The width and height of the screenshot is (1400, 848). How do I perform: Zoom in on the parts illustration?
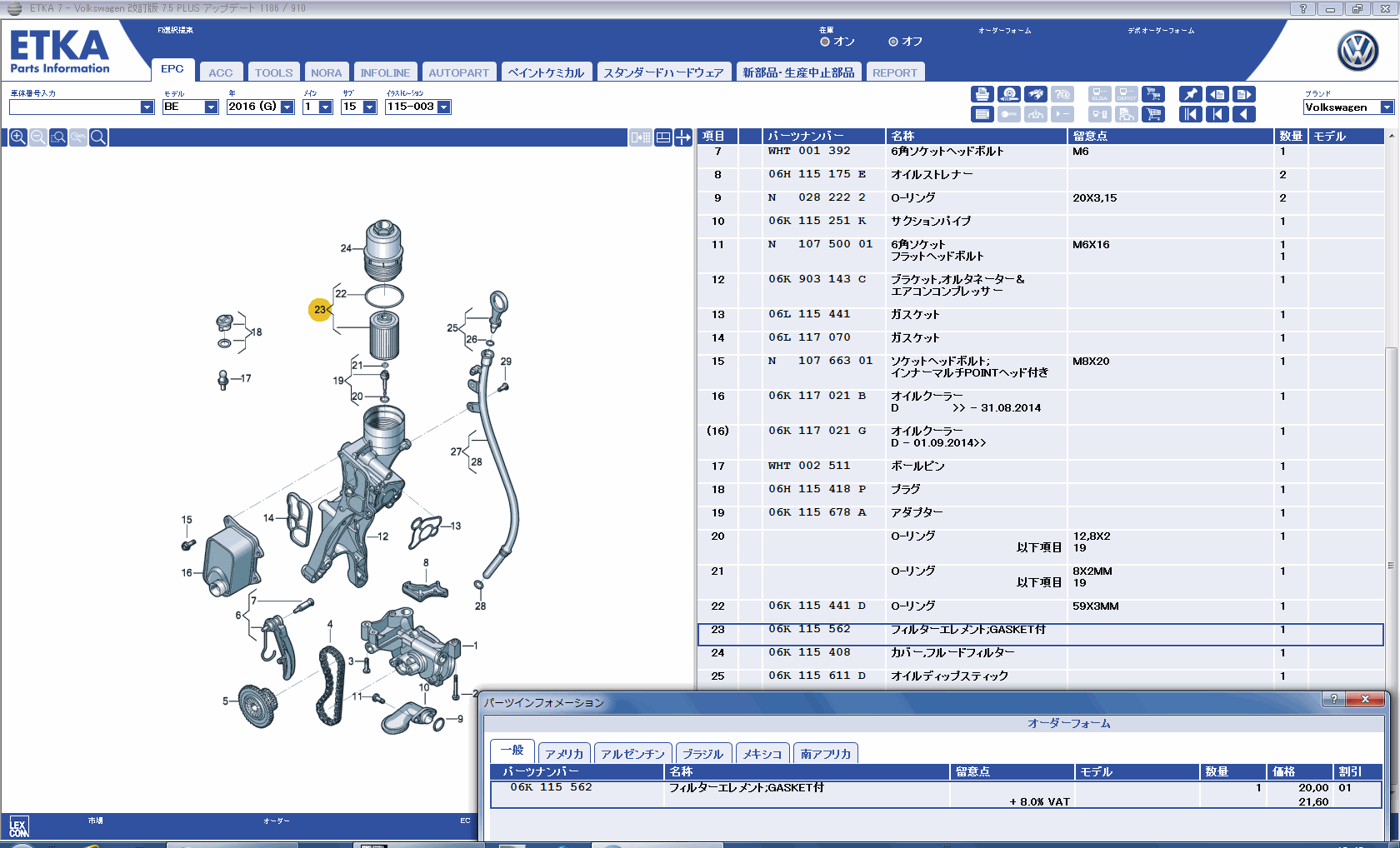click(17, 137)
